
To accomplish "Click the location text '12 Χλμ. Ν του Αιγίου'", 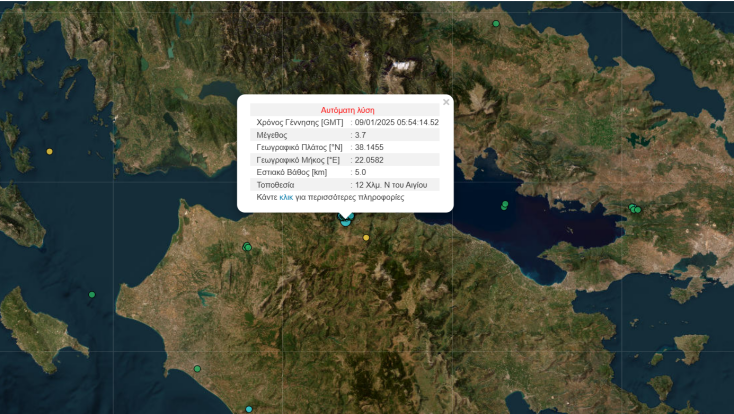I will 391,185.
